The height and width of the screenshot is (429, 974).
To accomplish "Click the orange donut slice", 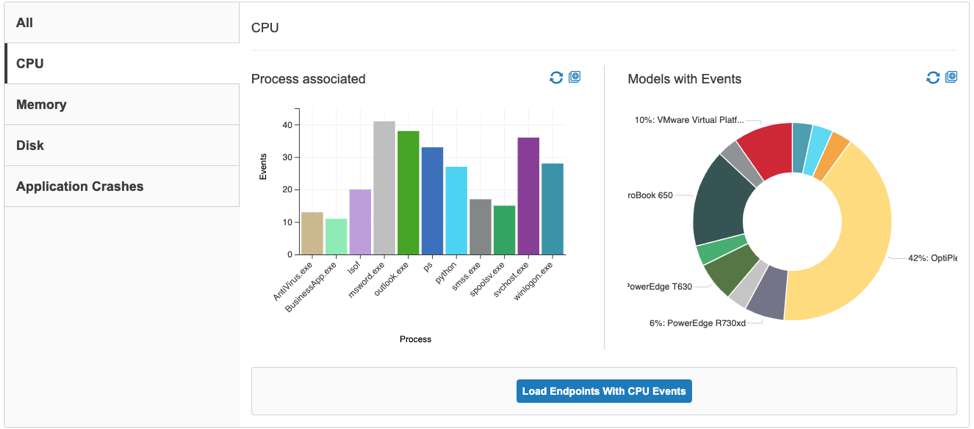I will tap(831, 155).
